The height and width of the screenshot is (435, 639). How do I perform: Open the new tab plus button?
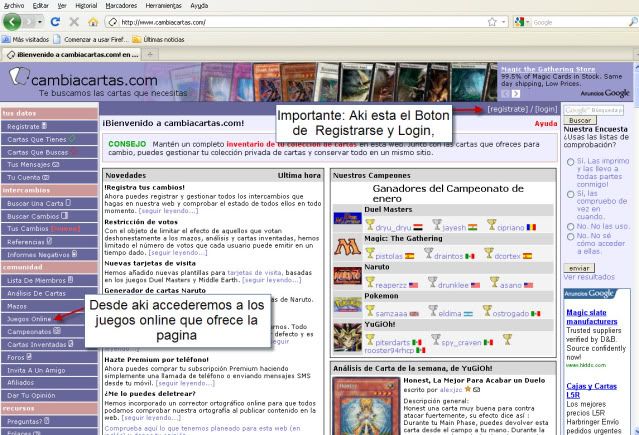pos(150,54)
